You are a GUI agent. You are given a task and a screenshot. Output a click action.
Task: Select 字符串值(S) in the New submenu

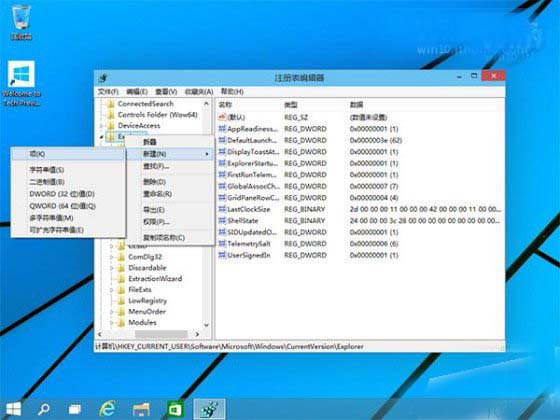coord(68,170)
